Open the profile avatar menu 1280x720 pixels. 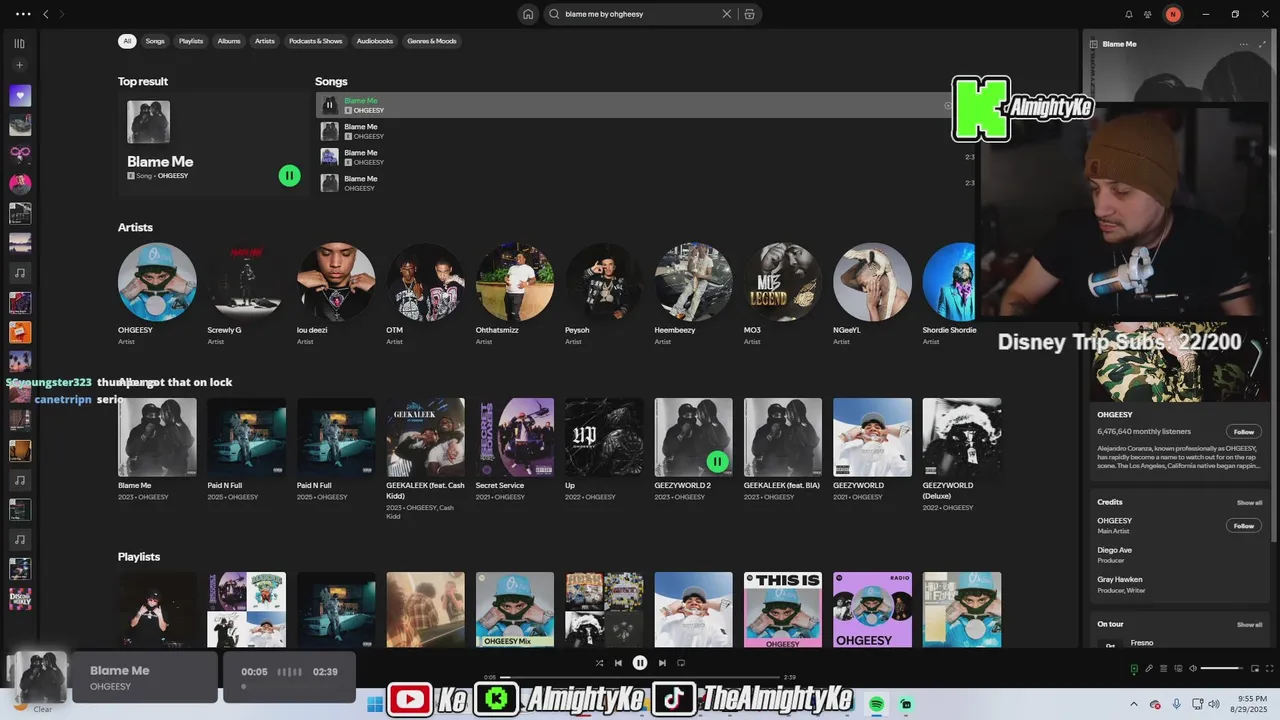coord(1173,14)
